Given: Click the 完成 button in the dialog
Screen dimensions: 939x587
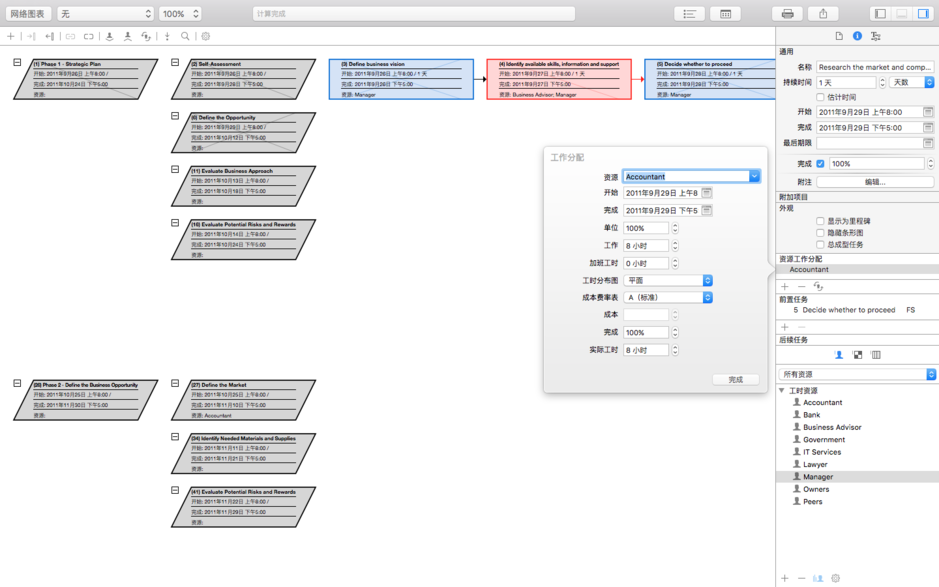Looking at the screenshot, I should click(737, 381).
